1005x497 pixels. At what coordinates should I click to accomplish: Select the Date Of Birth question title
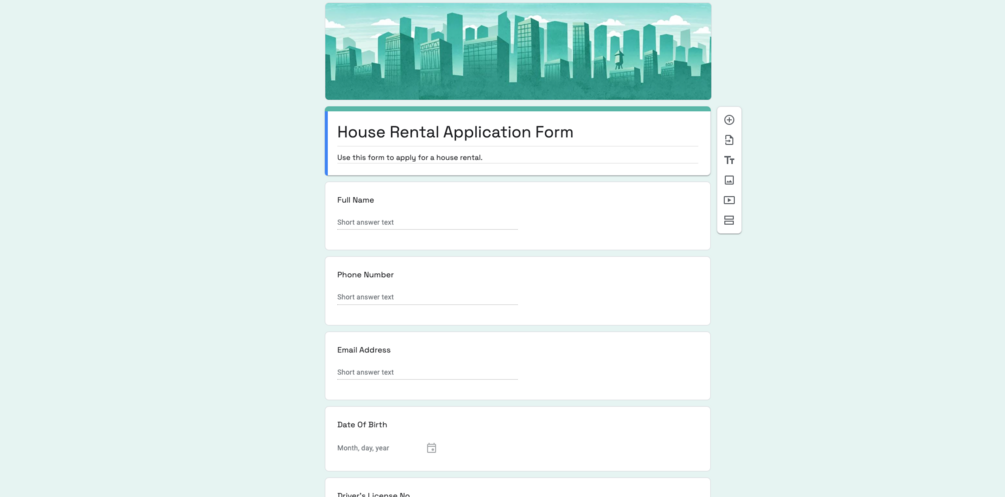coord(362,425)
